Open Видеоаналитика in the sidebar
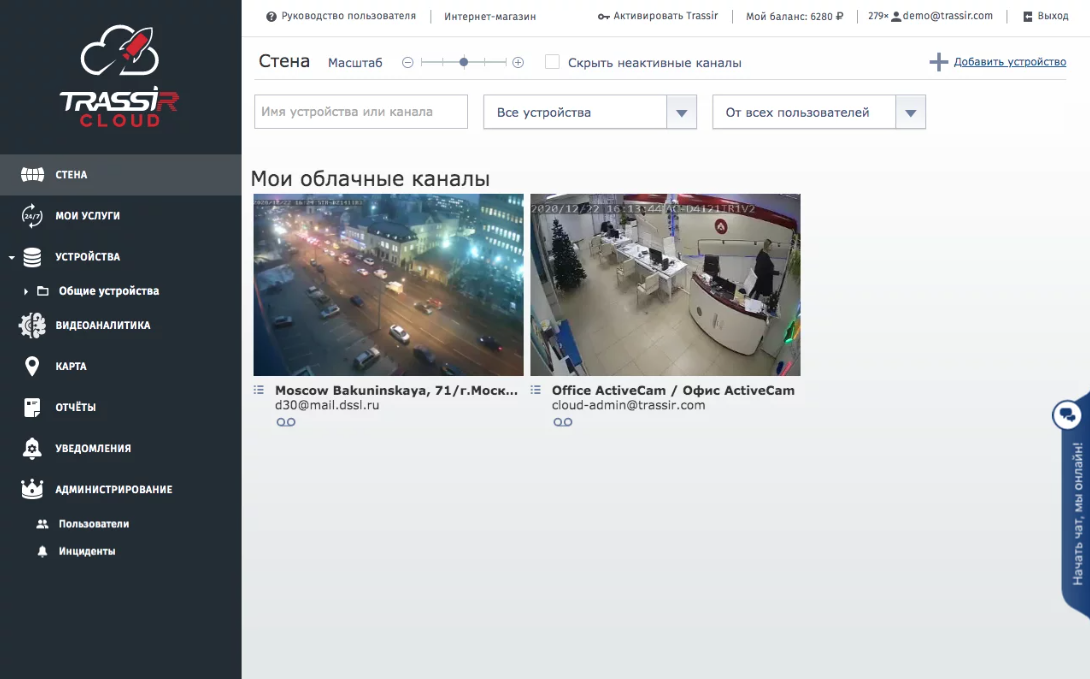This screenshot has width=1090, height=679. [x=102, y=325]
